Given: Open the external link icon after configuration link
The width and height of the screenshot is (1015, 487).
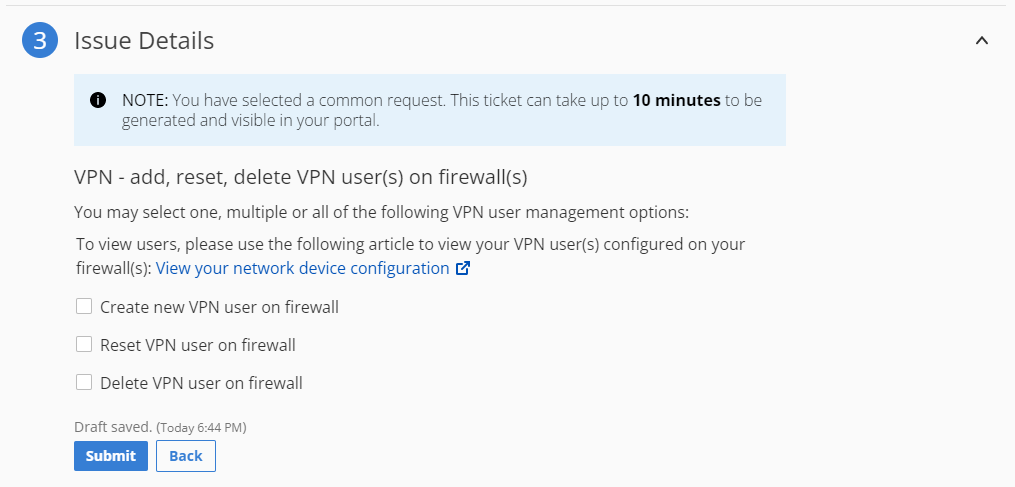Looking at the screenshot, I should coord(462,268).
